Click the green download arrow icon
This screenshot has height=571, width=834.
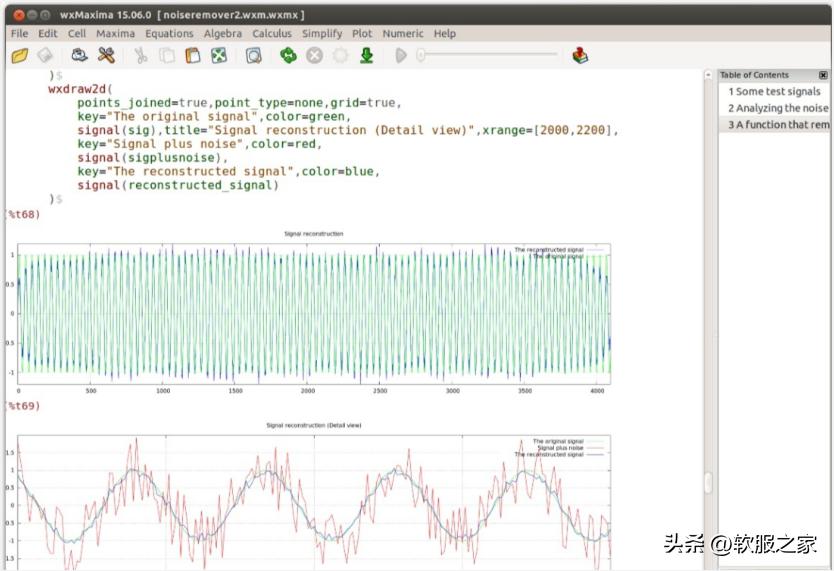pos(367,56)
